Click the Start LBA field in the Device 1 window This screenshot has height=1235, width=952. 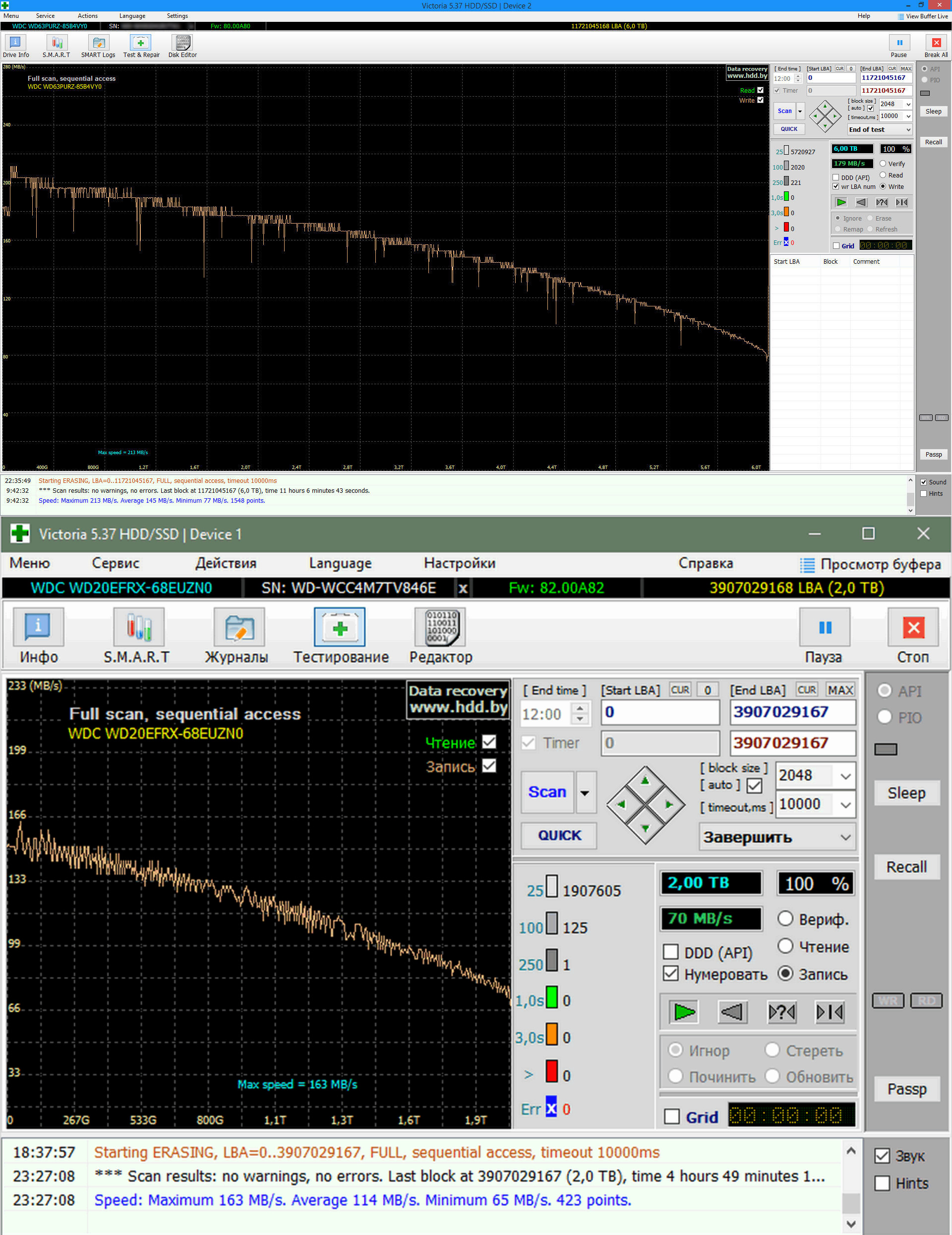(659, 712)
